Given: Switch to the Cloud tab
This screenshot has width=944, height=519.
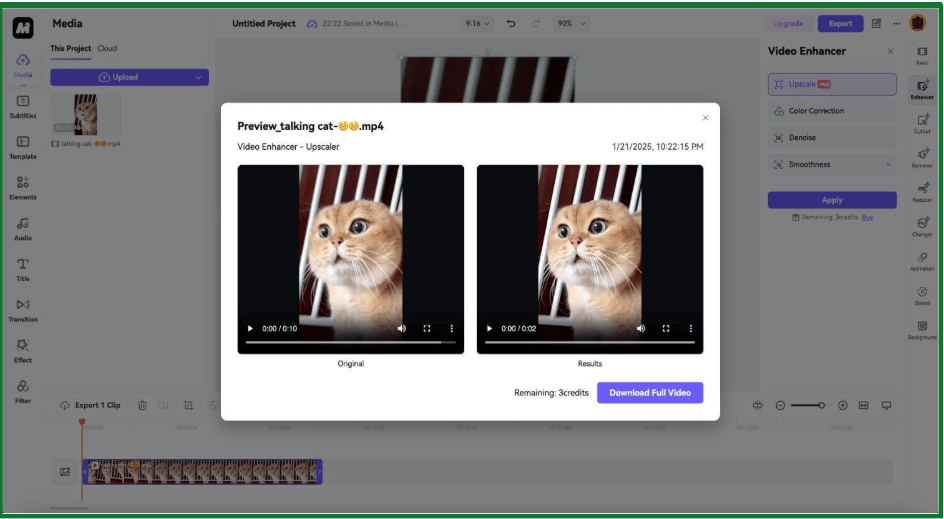Looking at the screenshot, I should pyautogui.click(x=107, y=48).
